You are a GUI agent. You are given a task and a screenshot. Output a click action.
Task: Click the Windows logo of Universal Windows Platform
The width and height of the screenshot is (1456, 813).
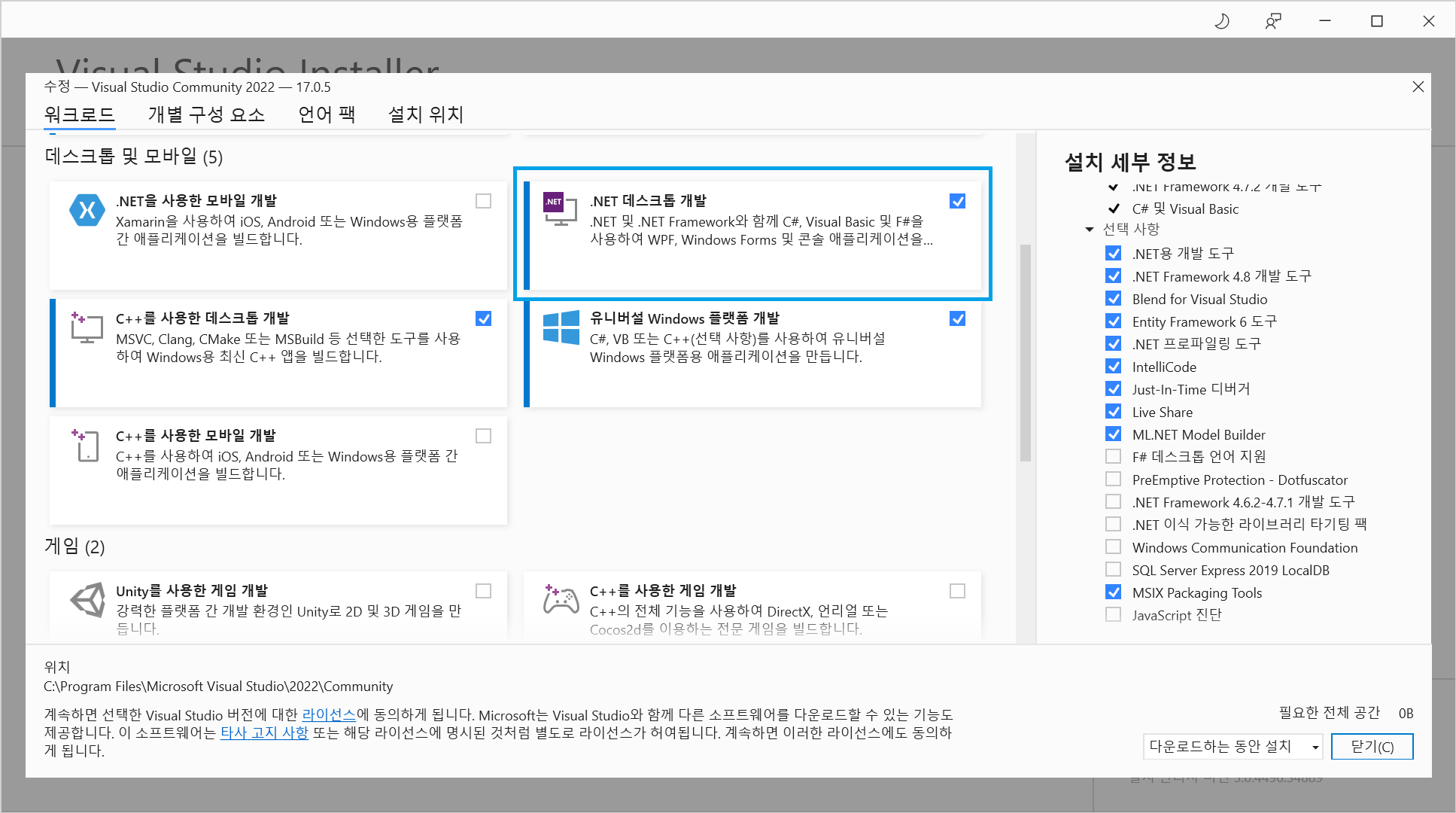point(561,327)
